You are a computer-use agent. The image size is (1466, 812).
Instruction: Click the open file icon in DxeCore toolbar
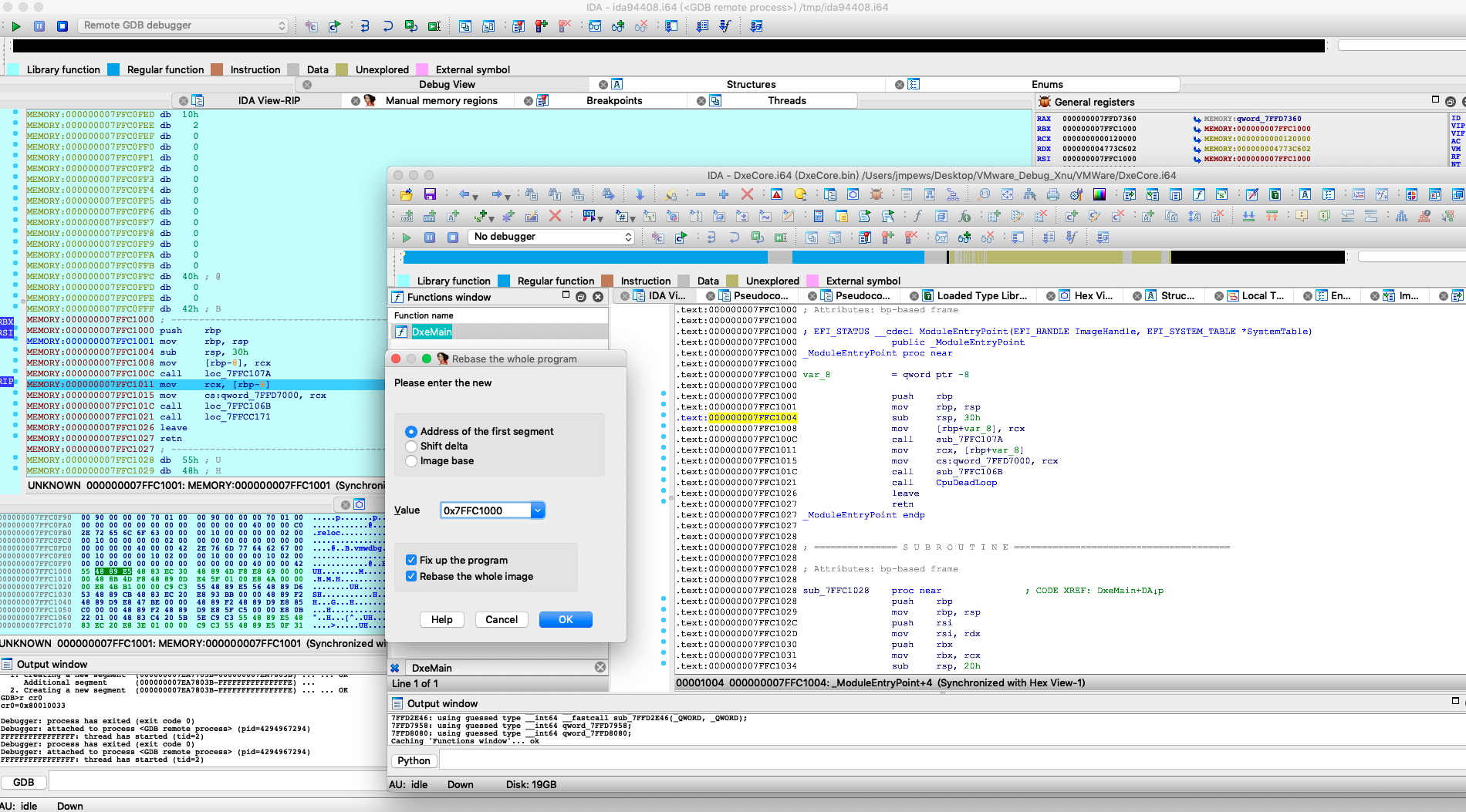tap(407, 194)
